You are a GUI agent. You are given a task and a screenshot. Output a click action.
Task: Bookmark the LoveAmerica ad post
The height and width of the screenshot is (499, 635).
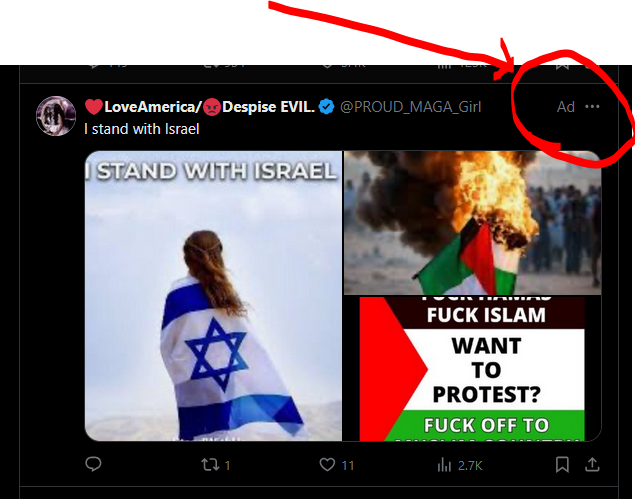pyautogui.click(x=562, y=465)
